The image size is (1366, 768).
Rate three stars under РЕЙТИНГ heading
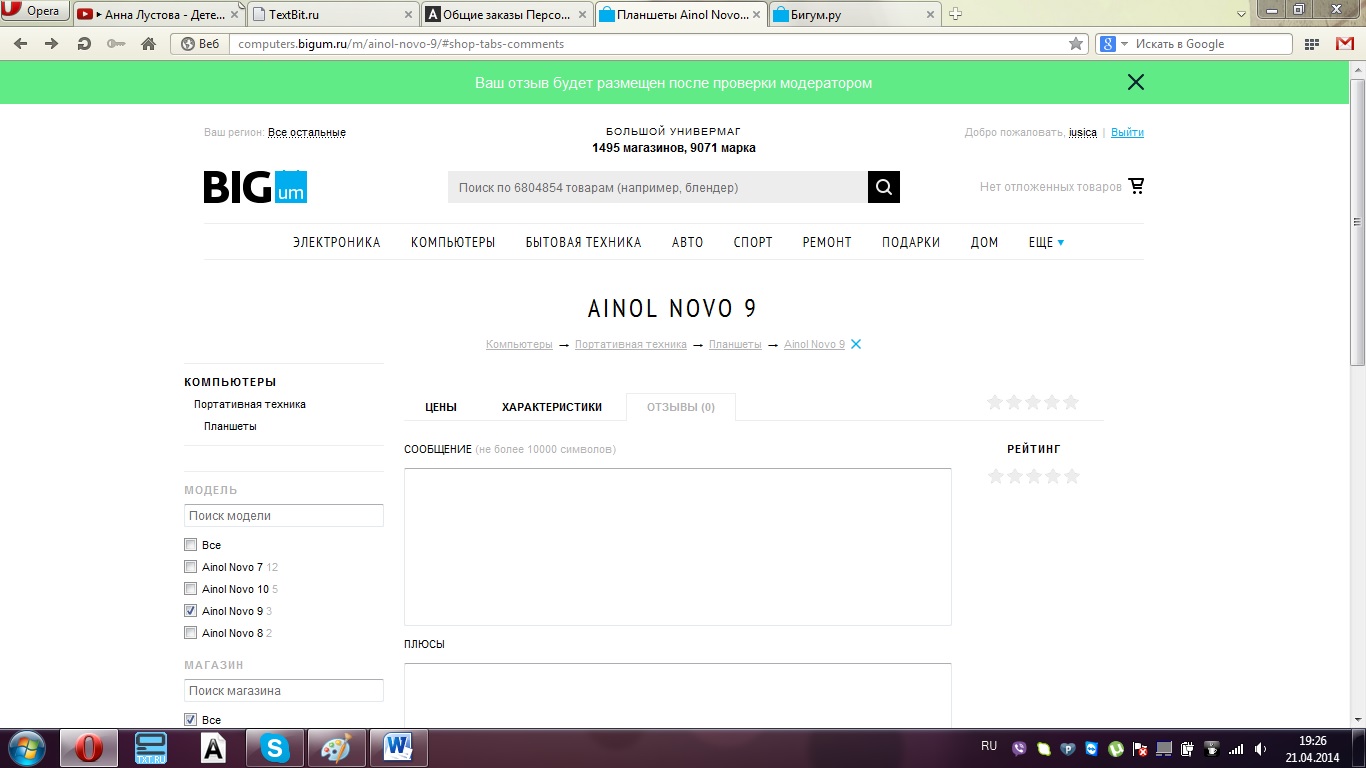pos(1033,476)
